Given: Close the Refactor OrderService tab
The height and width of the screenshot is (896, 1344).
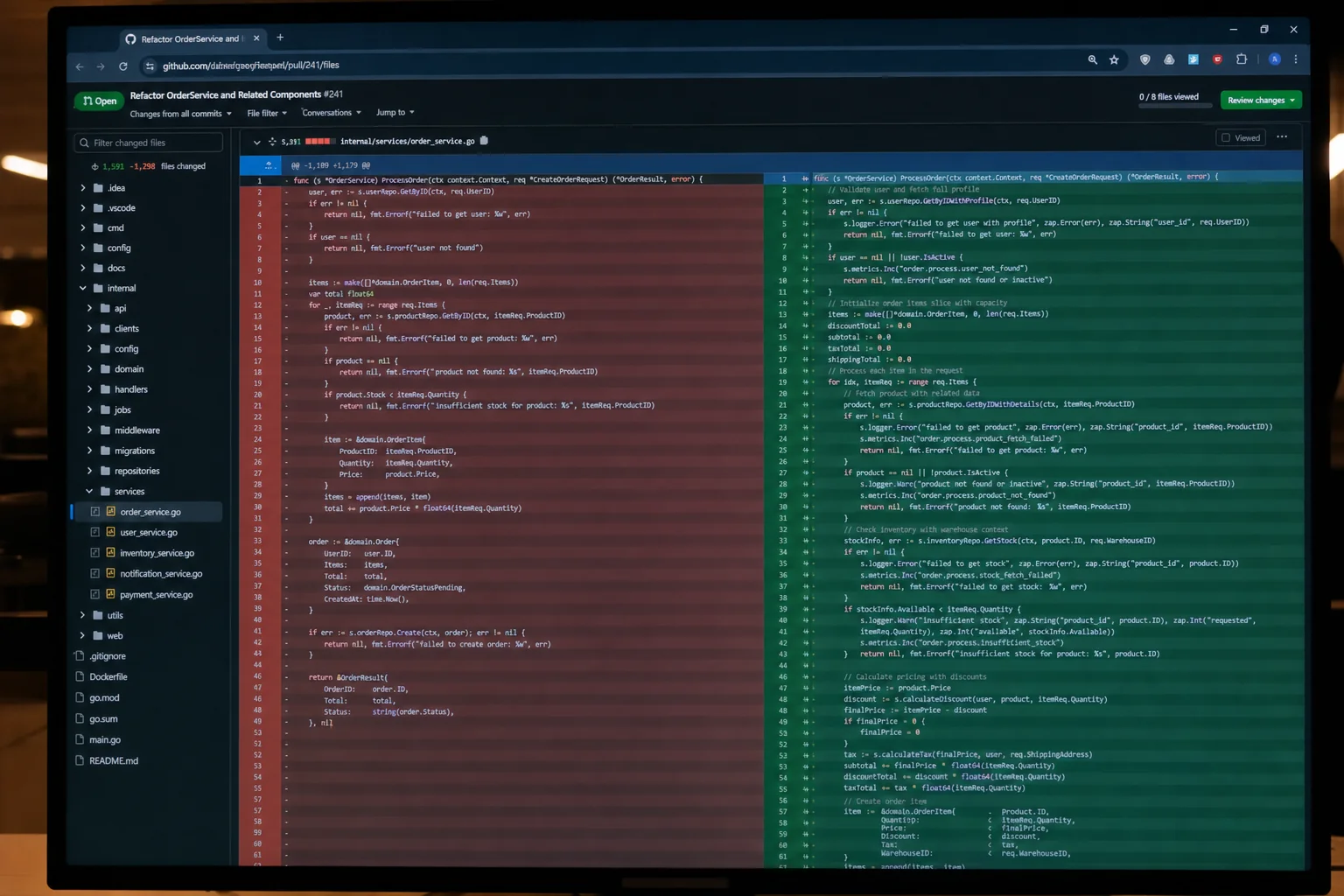Looking at the screenshot, I should coord(256,38).
